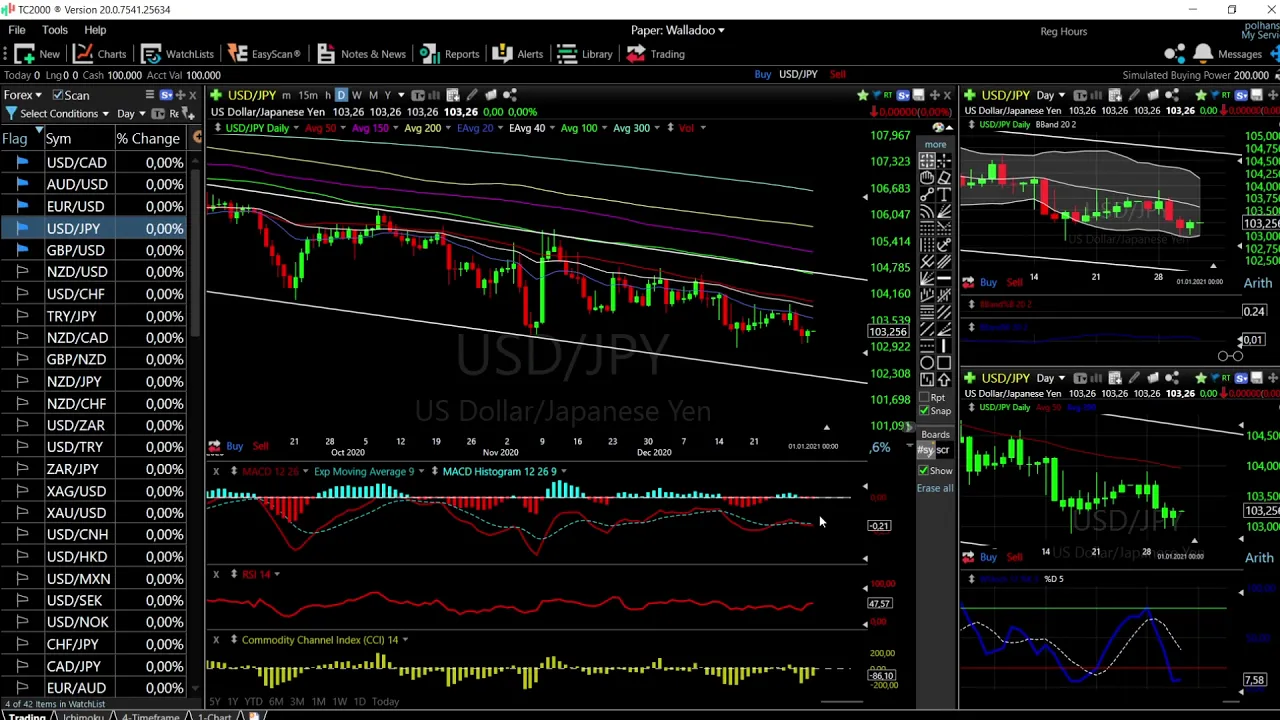Select the circle drawing tool in palette
Screen dimensions: 1280x720
(927, 363)
